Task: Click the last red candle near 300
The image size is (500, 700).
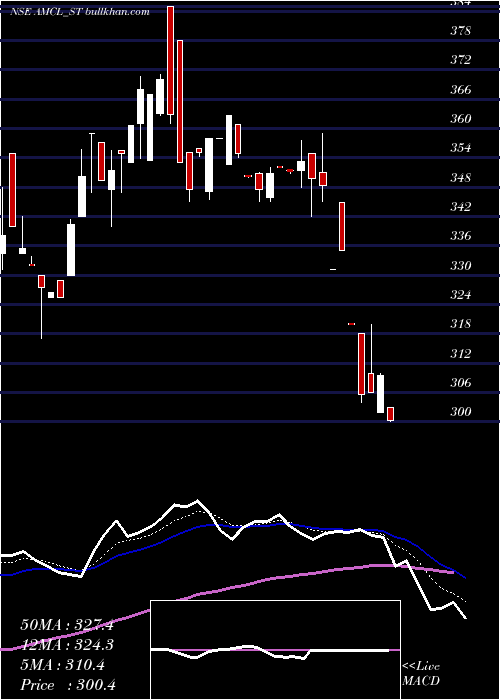Action: [x=391, y=414]
